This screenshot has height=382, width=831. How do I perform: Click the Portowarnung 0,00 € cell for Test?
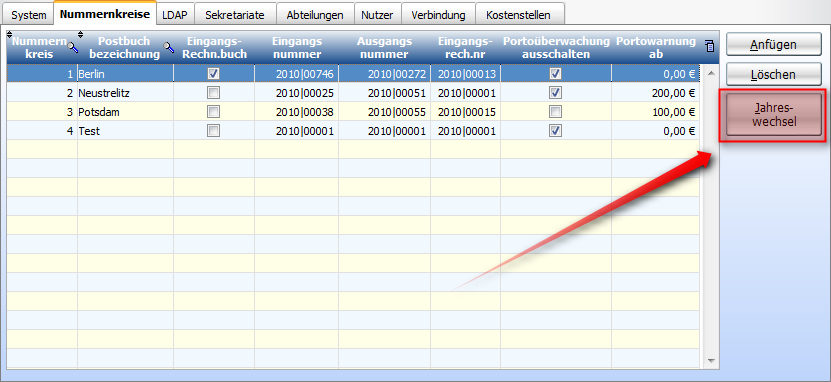coord(656,131)
